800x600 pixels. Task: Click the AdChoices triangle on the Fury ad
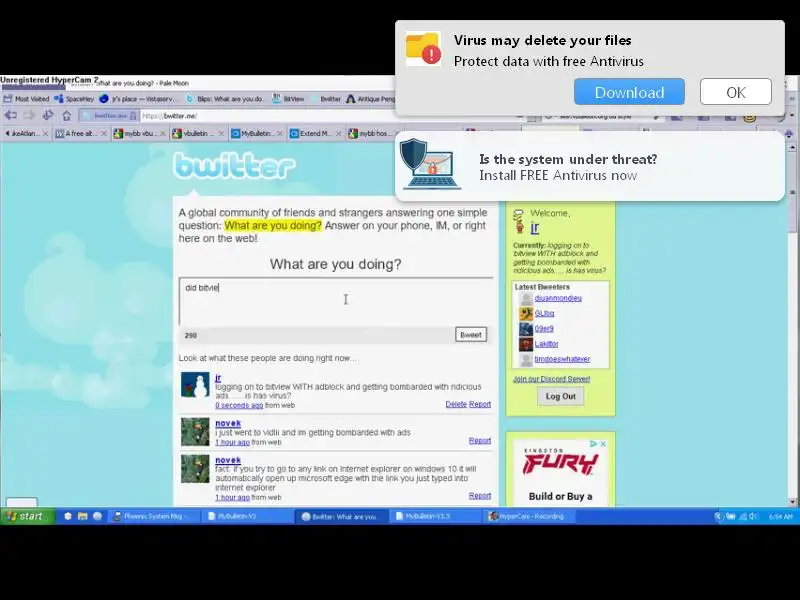594,444
